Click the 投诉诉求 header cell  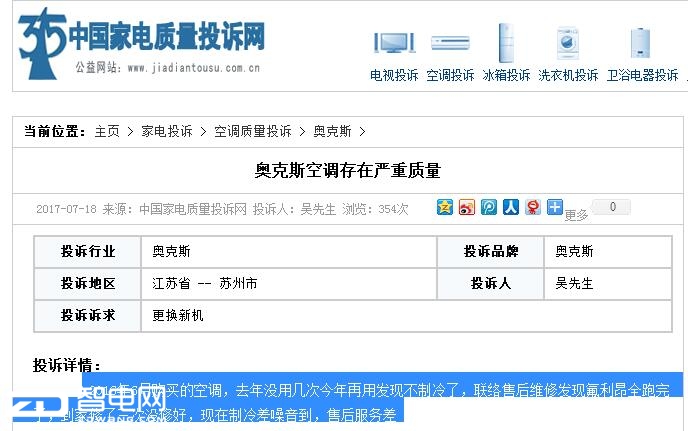[88, 316]
